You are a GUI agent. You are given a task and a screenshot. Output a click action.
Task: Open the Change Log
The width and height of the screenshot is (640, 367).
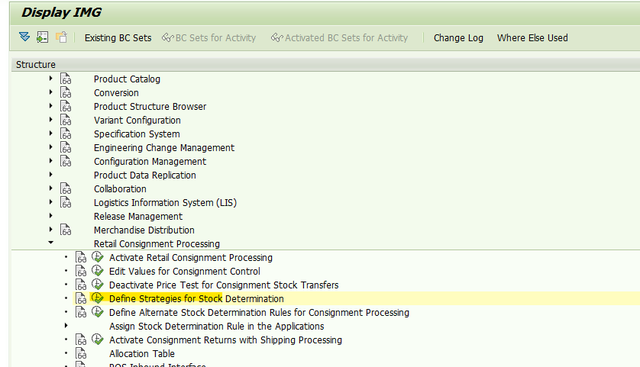tap(458, 38)
